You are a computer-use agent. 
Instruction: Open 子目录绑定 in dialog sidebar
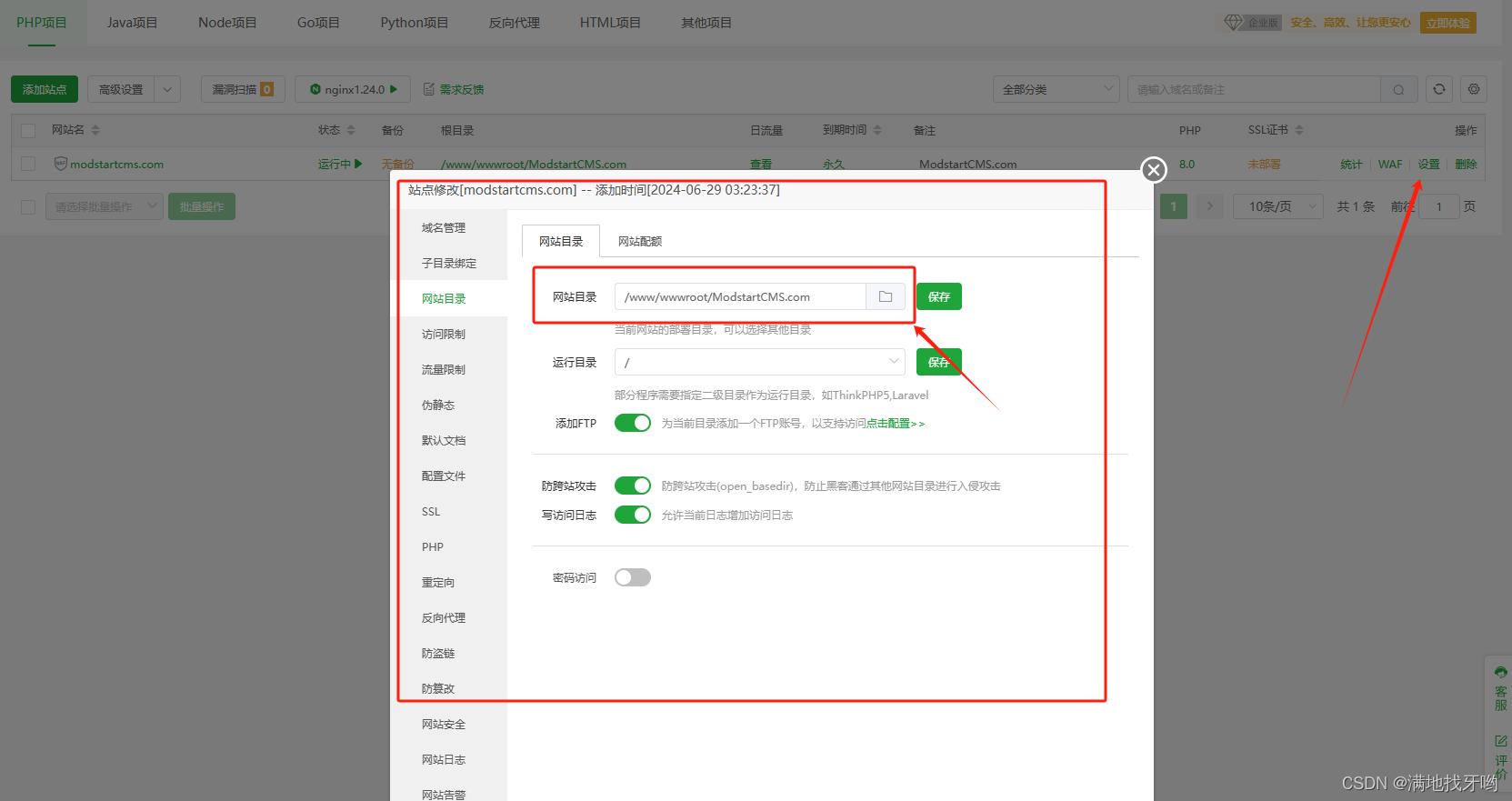coord(449,263)
